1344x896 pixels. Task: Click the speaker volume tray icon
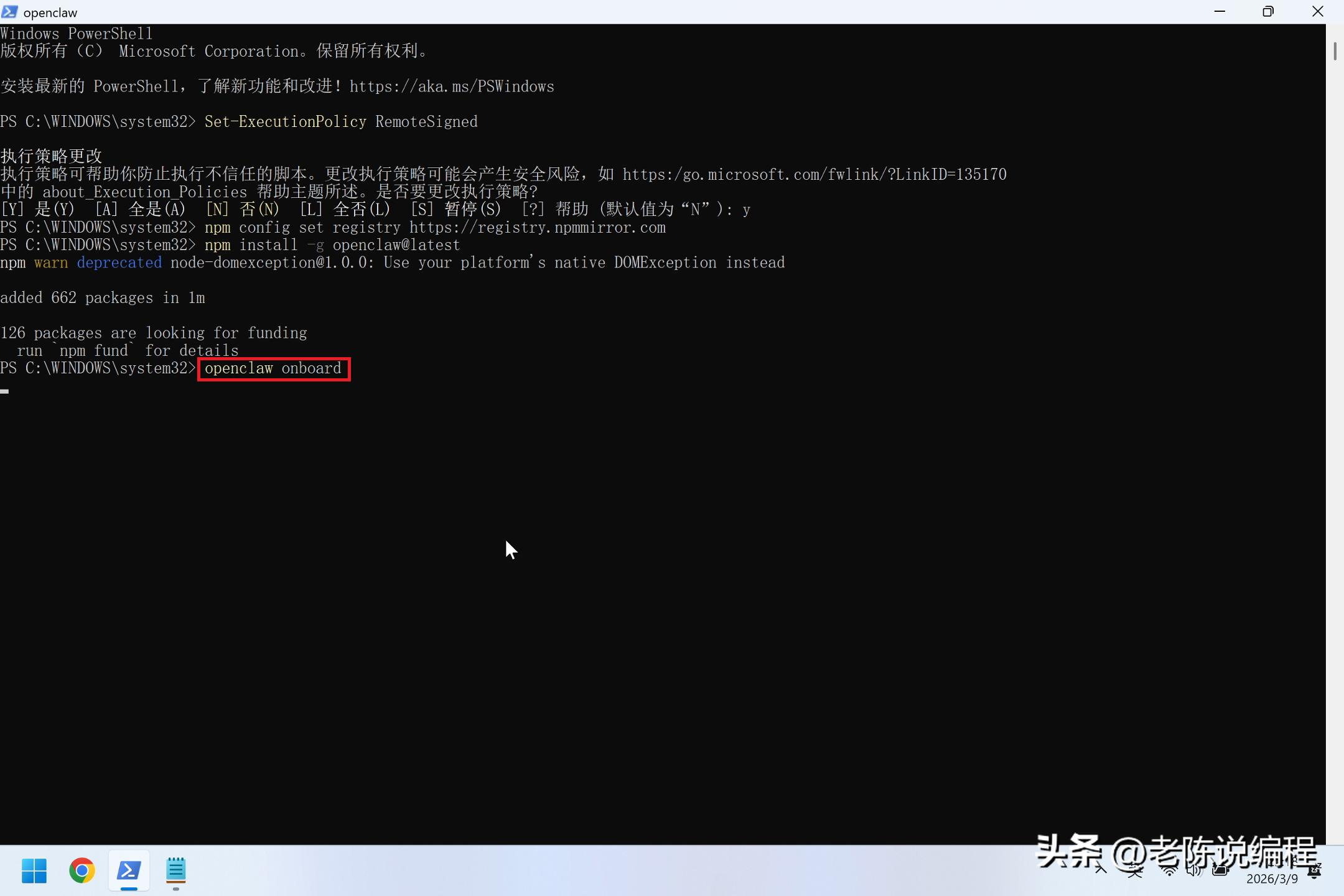click(x=1193, y=870)
